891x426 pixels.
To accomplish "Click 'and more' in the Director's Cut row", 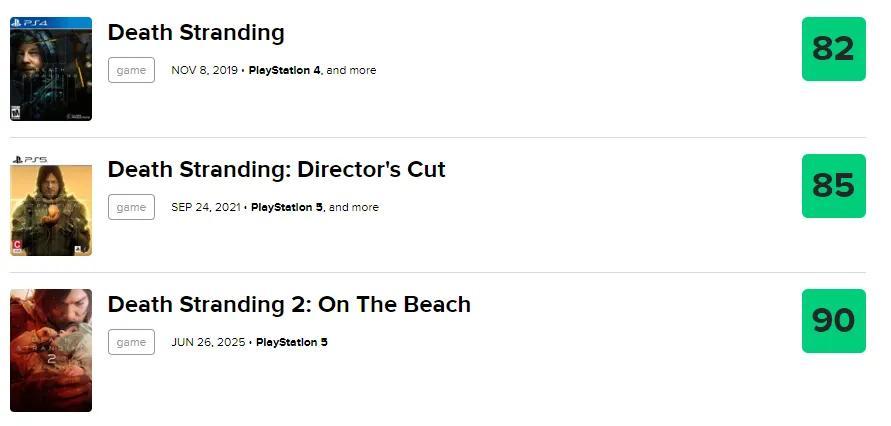I will (354, 208).
